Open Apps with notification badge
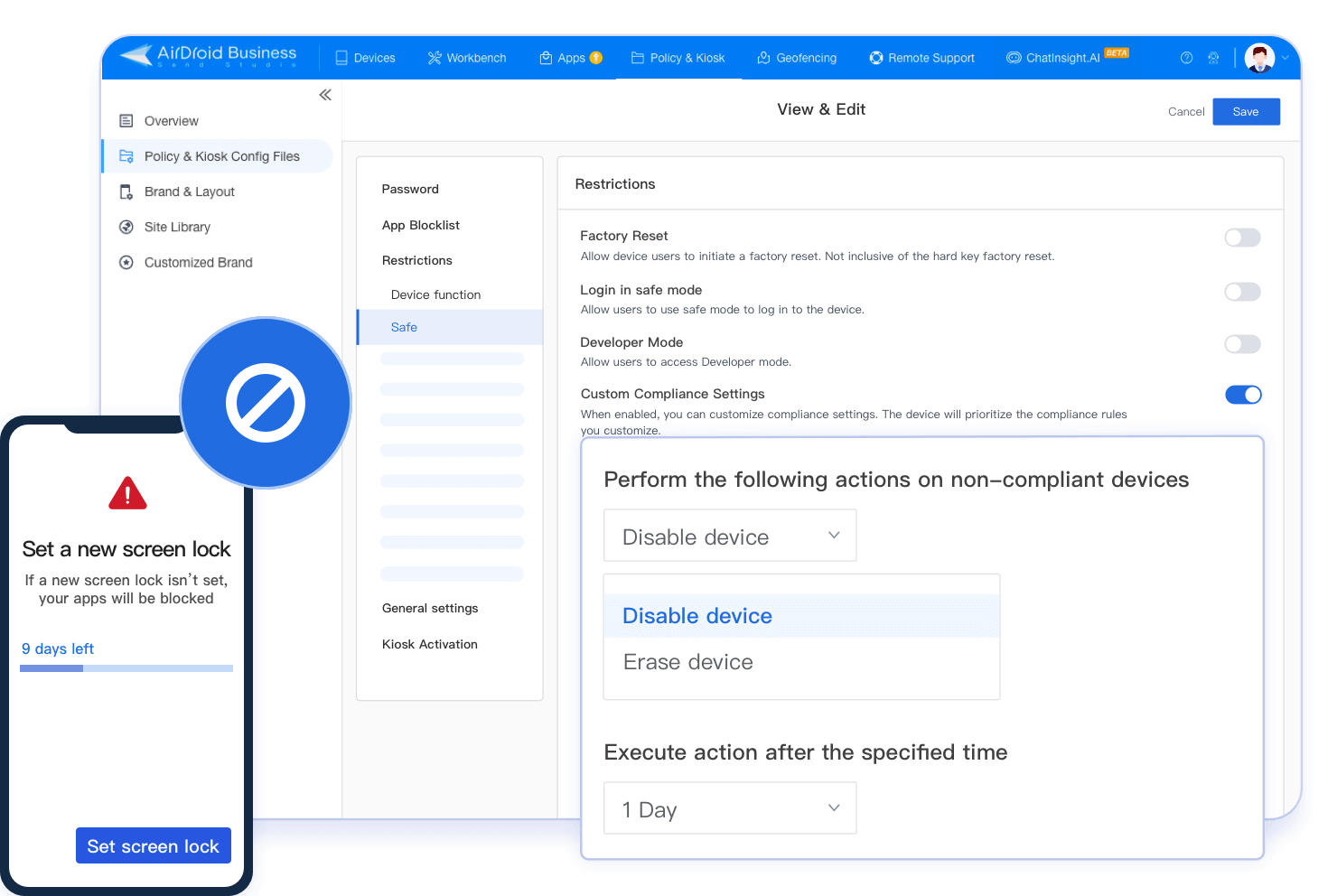 (546, 57)
